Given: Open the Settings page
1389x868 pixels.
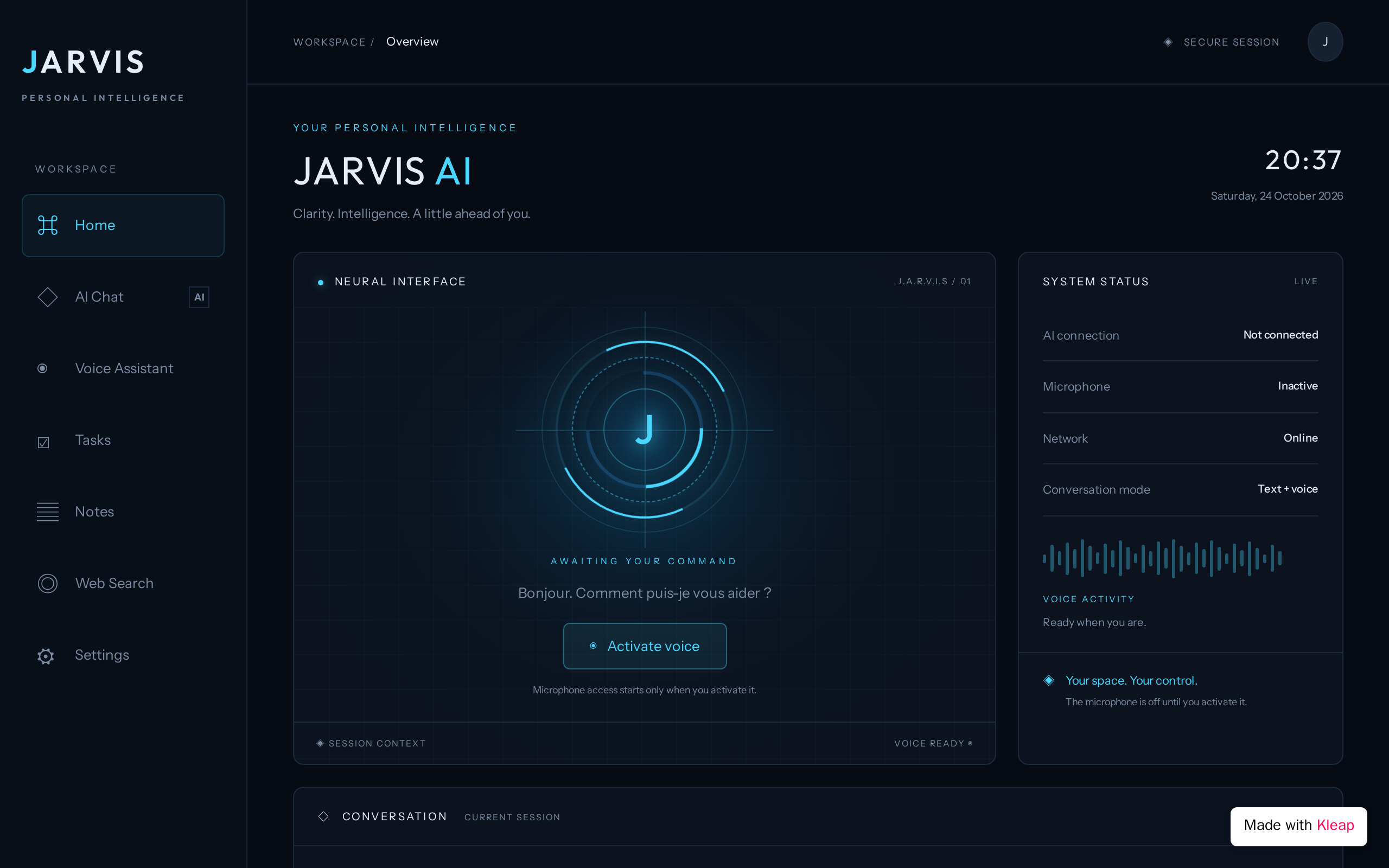Looking at the screenshot, I should pos(123,655).
